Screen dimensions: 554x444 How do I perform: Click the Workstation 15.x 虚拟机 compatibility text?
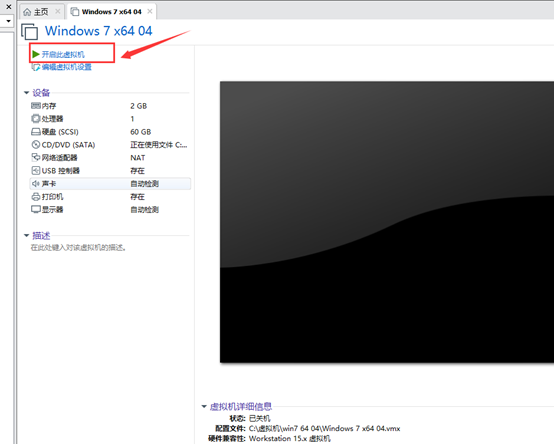coord(289,439)
